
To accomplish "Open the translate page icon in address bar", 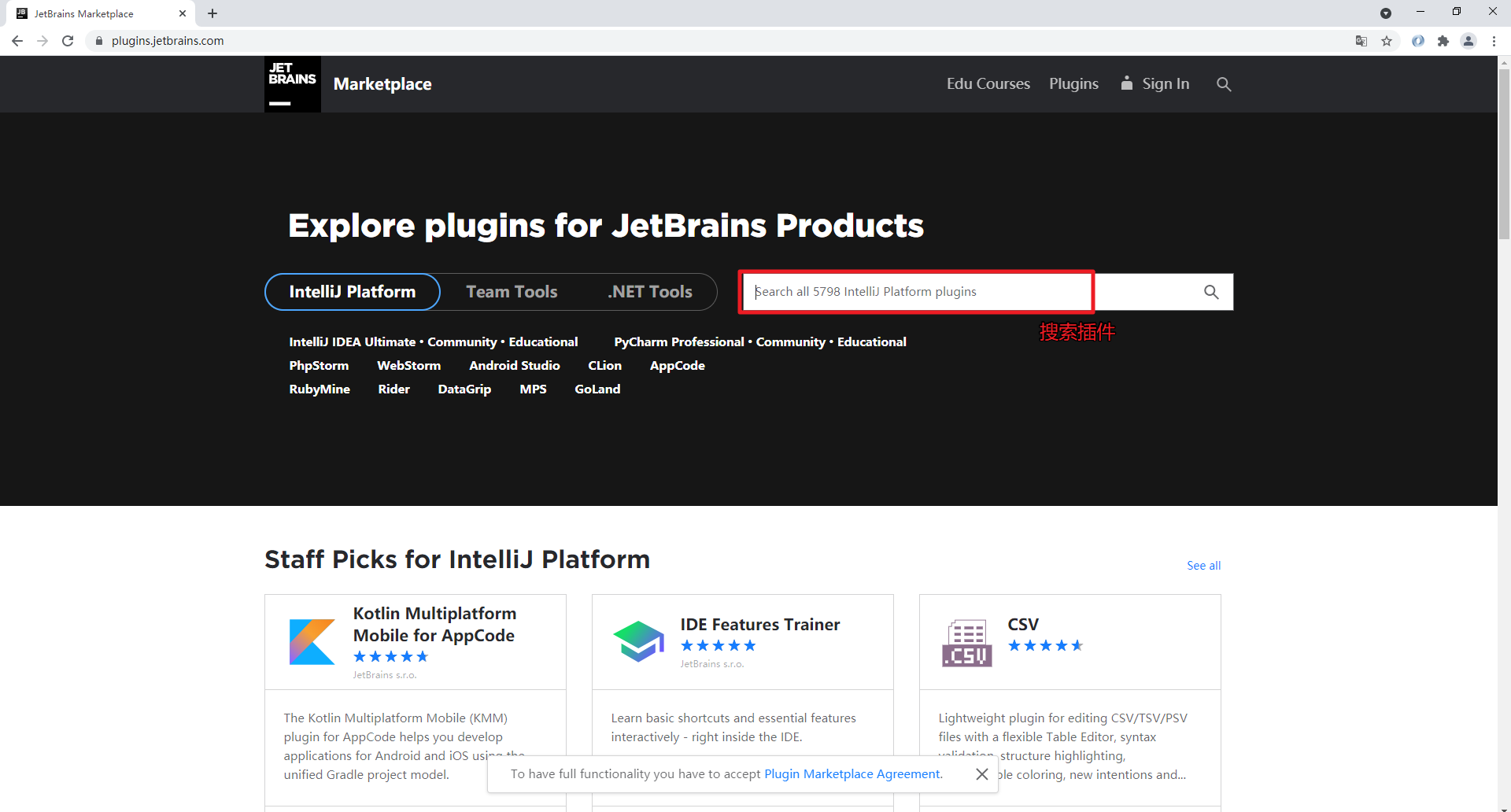I will pyautogui.click(x=1361, y=41).
